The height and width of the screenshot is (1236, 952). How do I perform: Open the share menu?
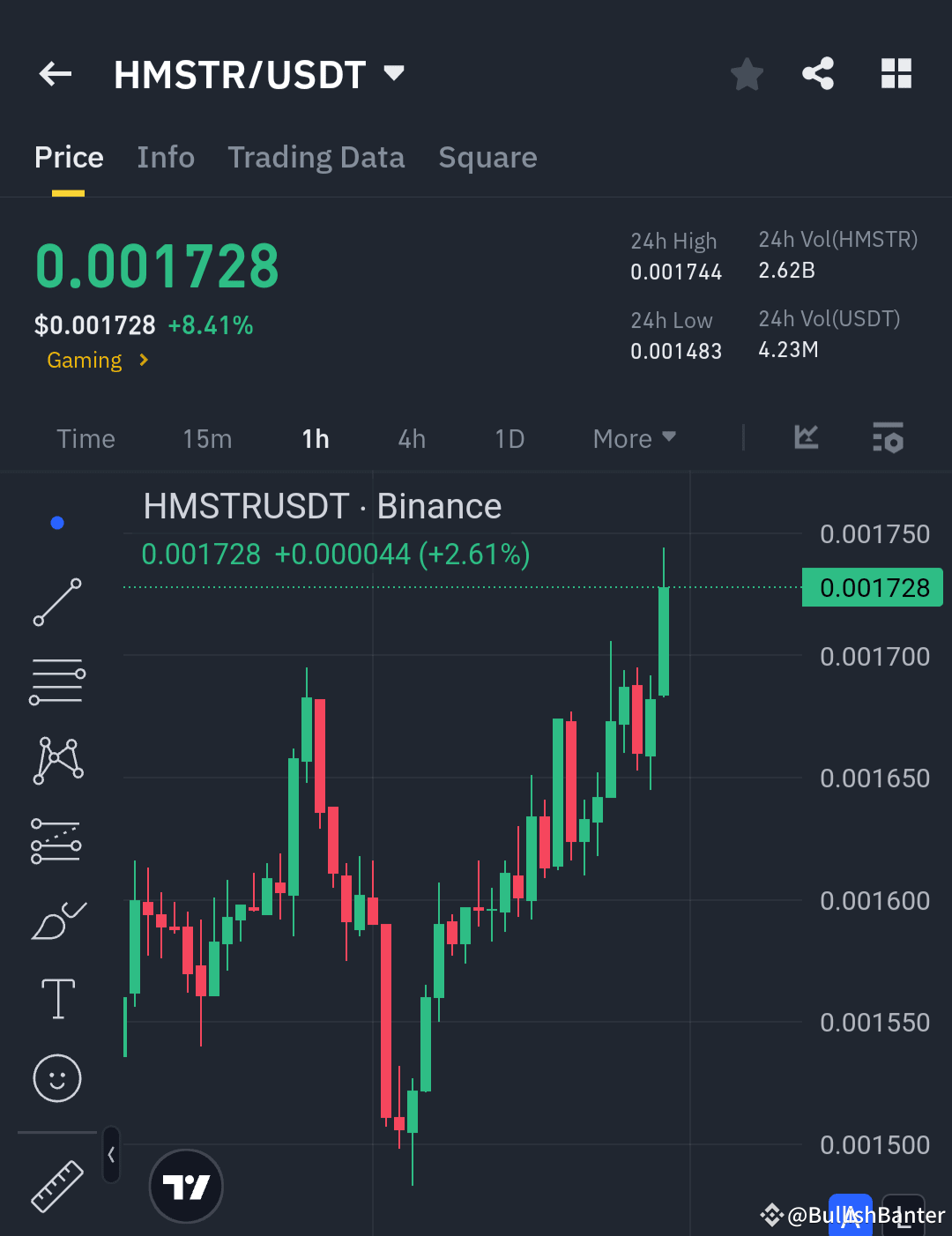(x=818, y=74)
